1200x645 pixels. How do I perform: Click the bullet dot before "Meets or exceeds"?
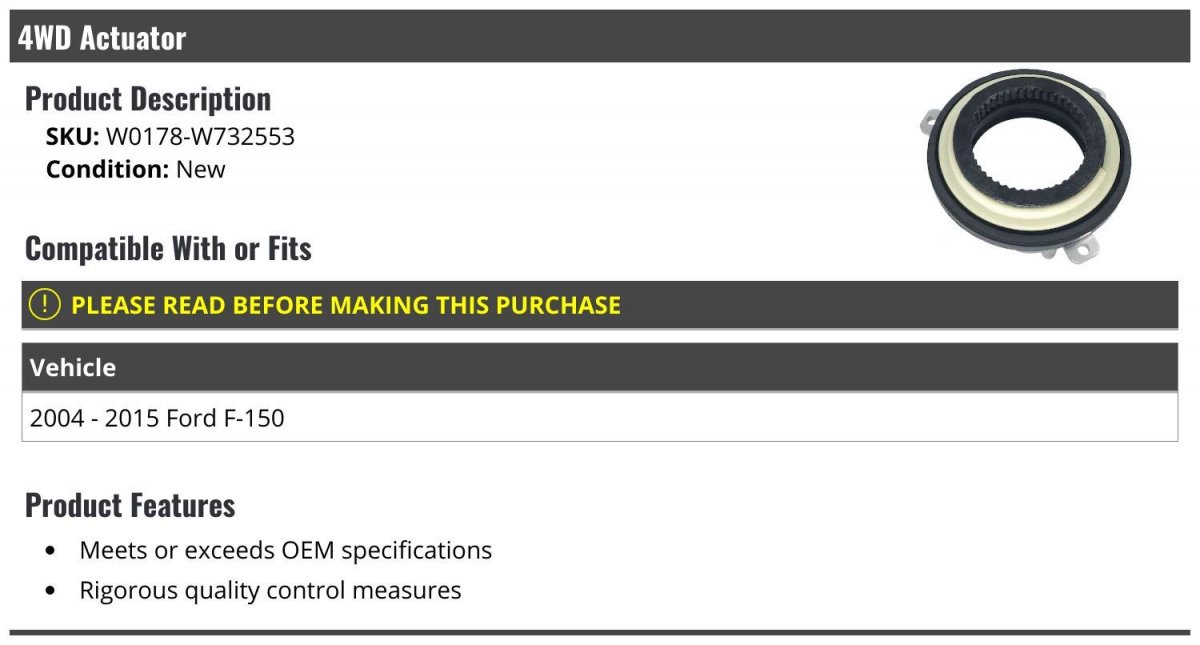(51, 551)
